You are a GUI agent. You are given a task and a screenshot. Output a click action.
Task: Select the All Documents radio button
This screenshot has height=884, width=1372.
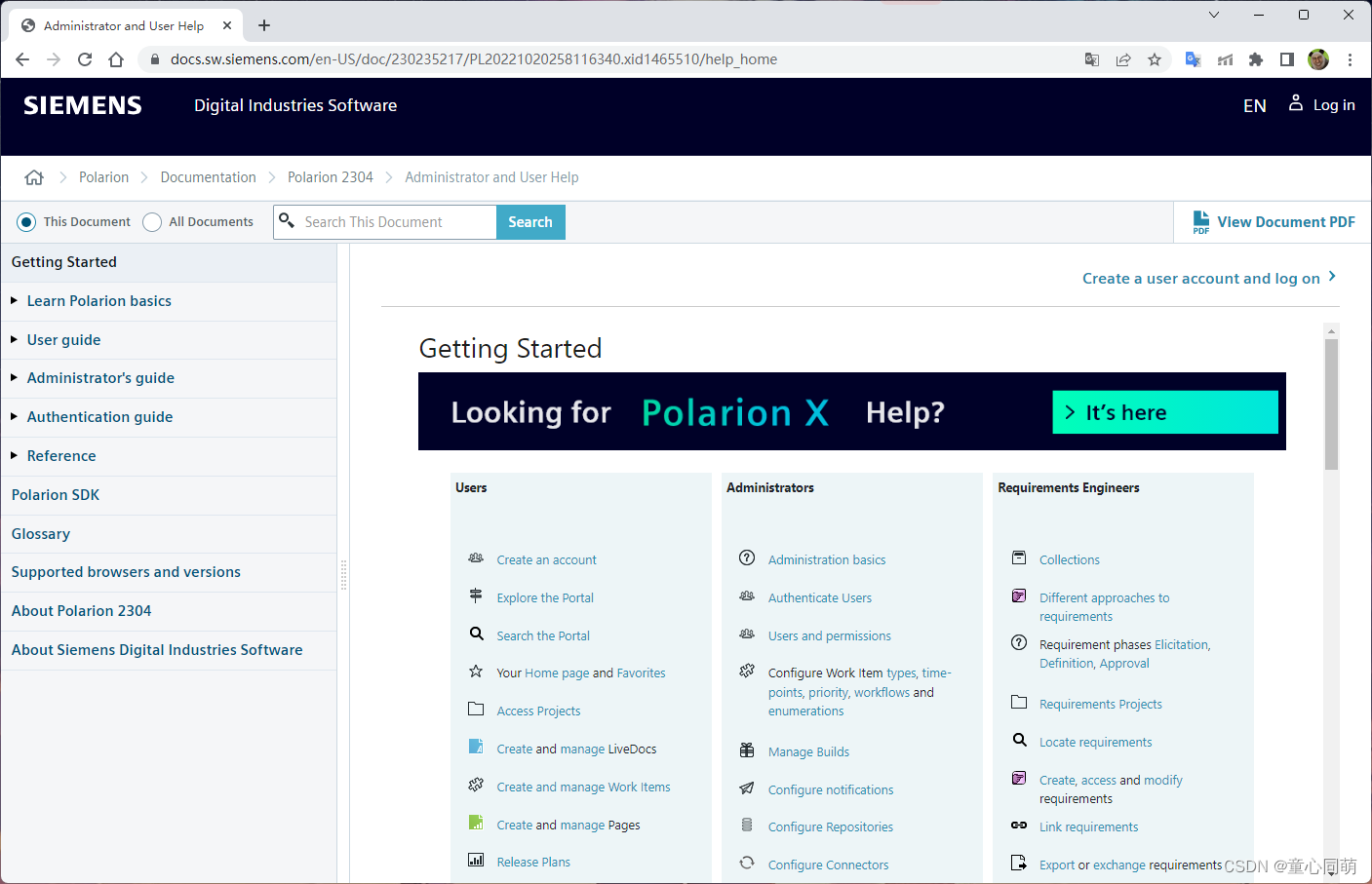pos(152,222)
